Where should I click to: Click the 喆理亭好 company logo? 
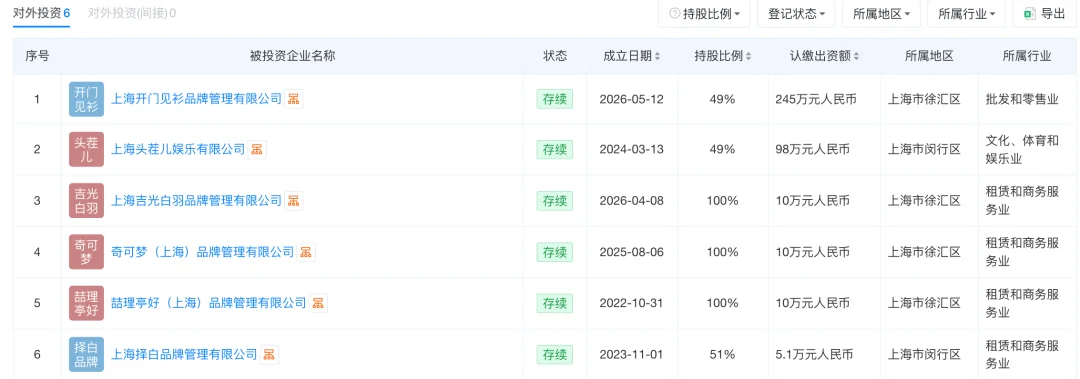coord(87,303)
